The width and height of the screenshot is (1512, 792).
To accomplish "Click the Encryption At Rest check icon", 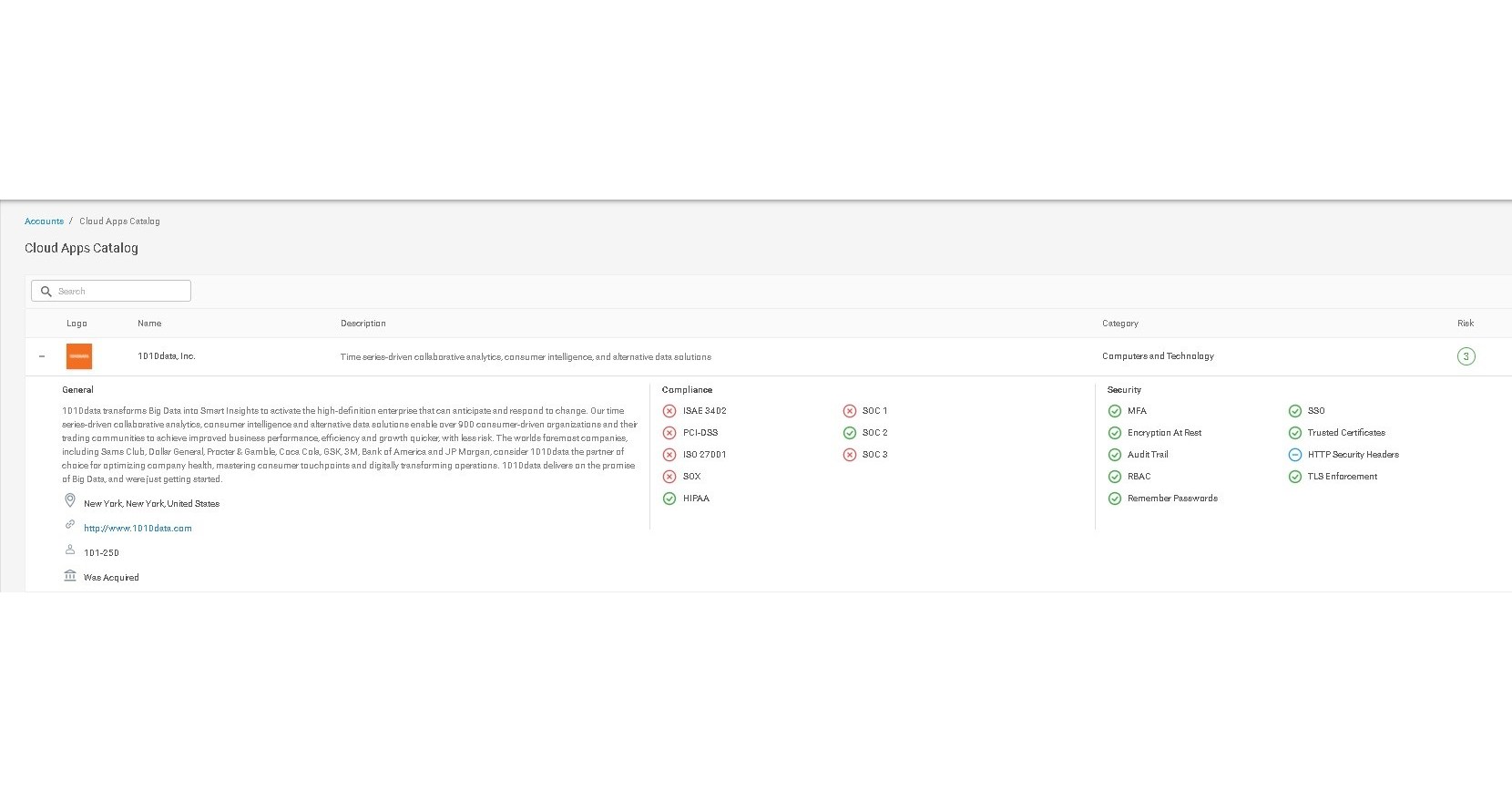I will (x=1114, y=433).
